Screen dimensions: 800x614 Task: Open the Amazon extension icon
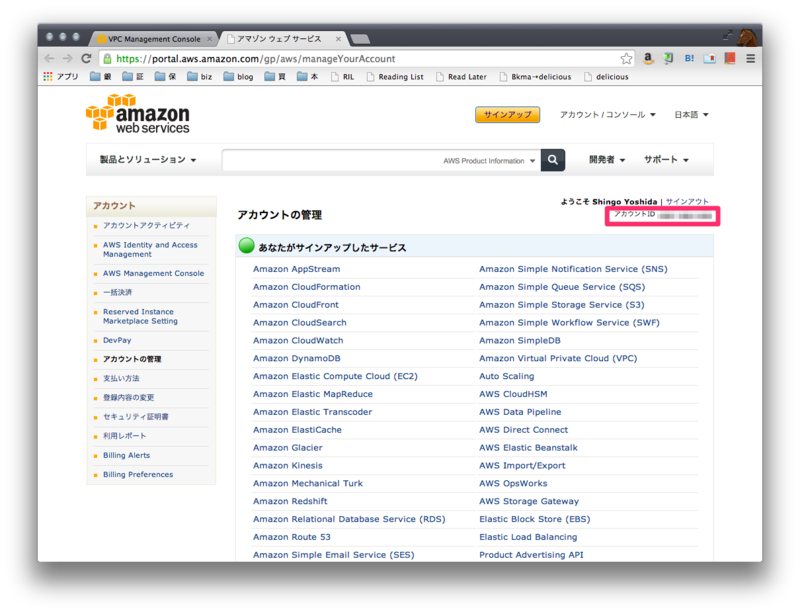pos(648,58)
